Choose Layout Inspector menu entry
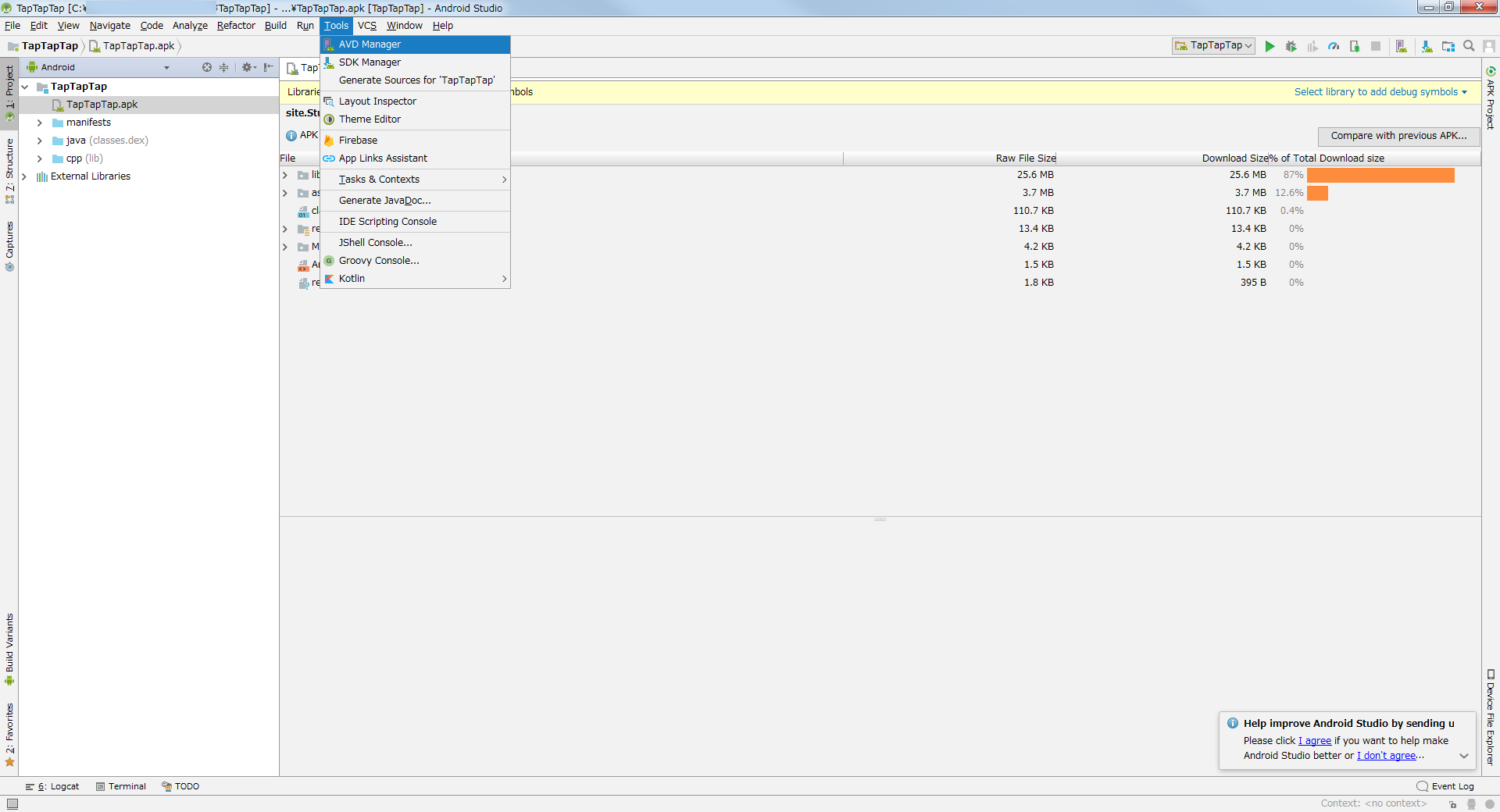 click(x=415, y=101)
